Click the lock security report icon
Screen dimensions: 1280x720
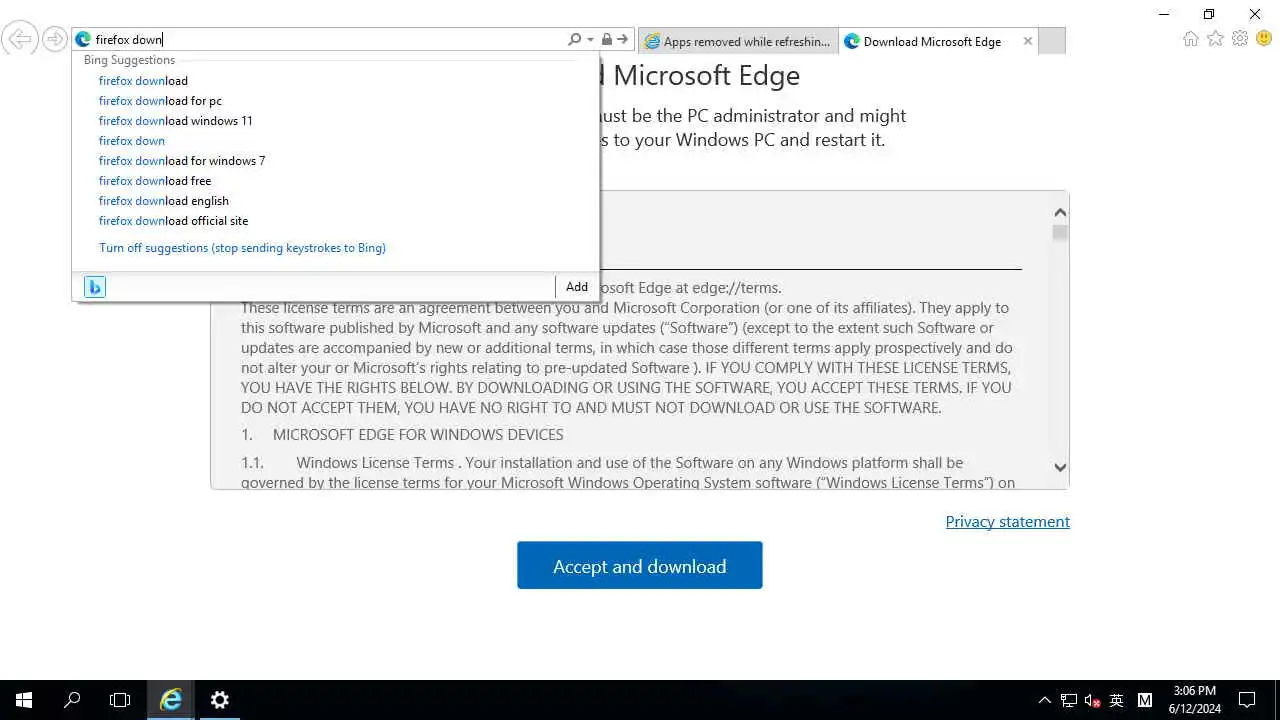pyautogui.click(x=606, y=40)
